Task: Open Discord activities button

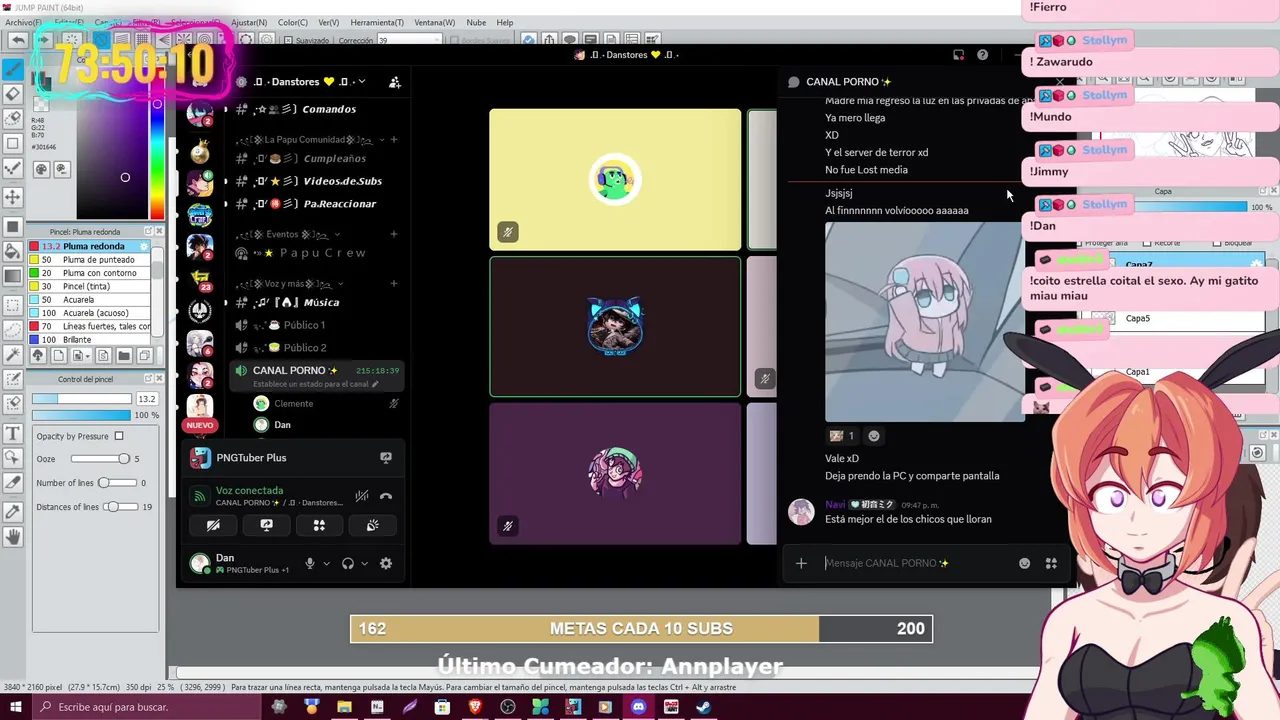Action: [x=319, y=525]
